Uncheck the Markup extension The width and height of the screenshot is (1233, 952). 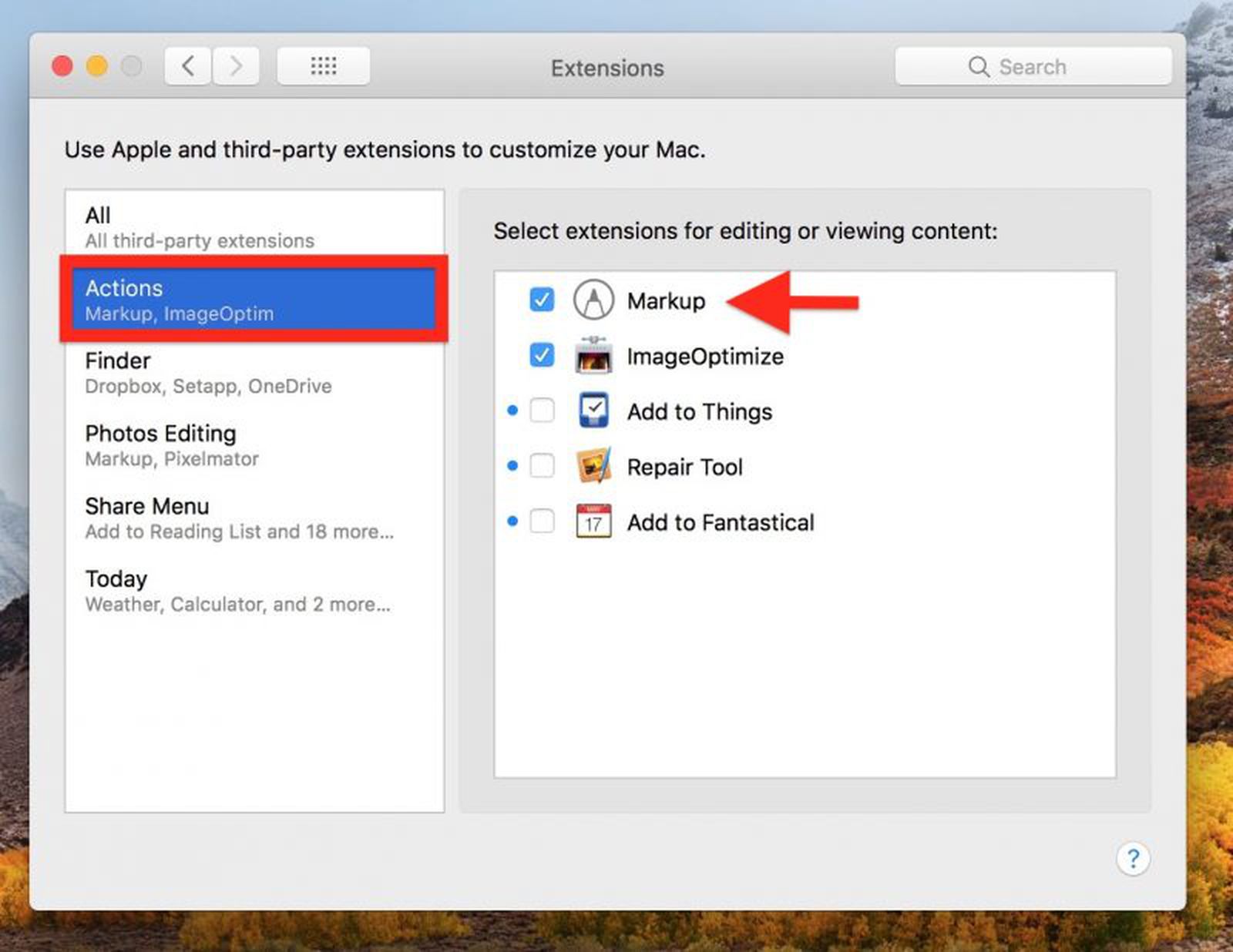point(542,300)
